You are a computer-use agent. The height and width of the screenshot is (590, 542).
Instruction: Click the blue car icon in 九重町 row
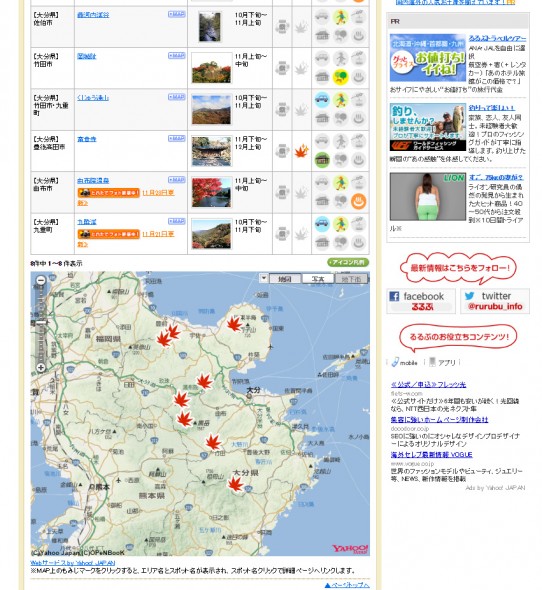322,224
